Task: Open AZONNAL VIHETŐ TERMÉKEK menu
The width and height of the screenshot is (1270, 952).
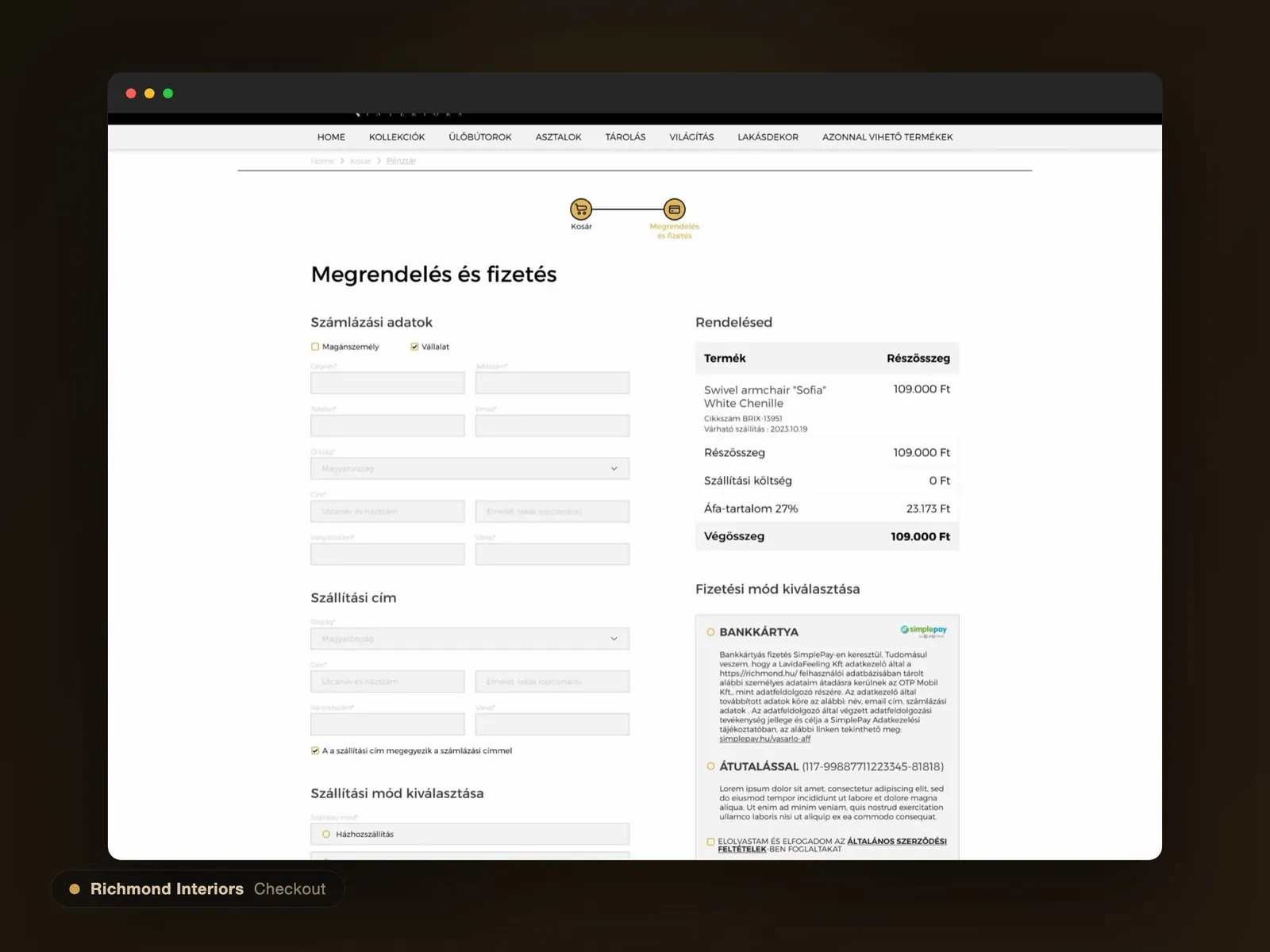Action: [x=887, y=137]
